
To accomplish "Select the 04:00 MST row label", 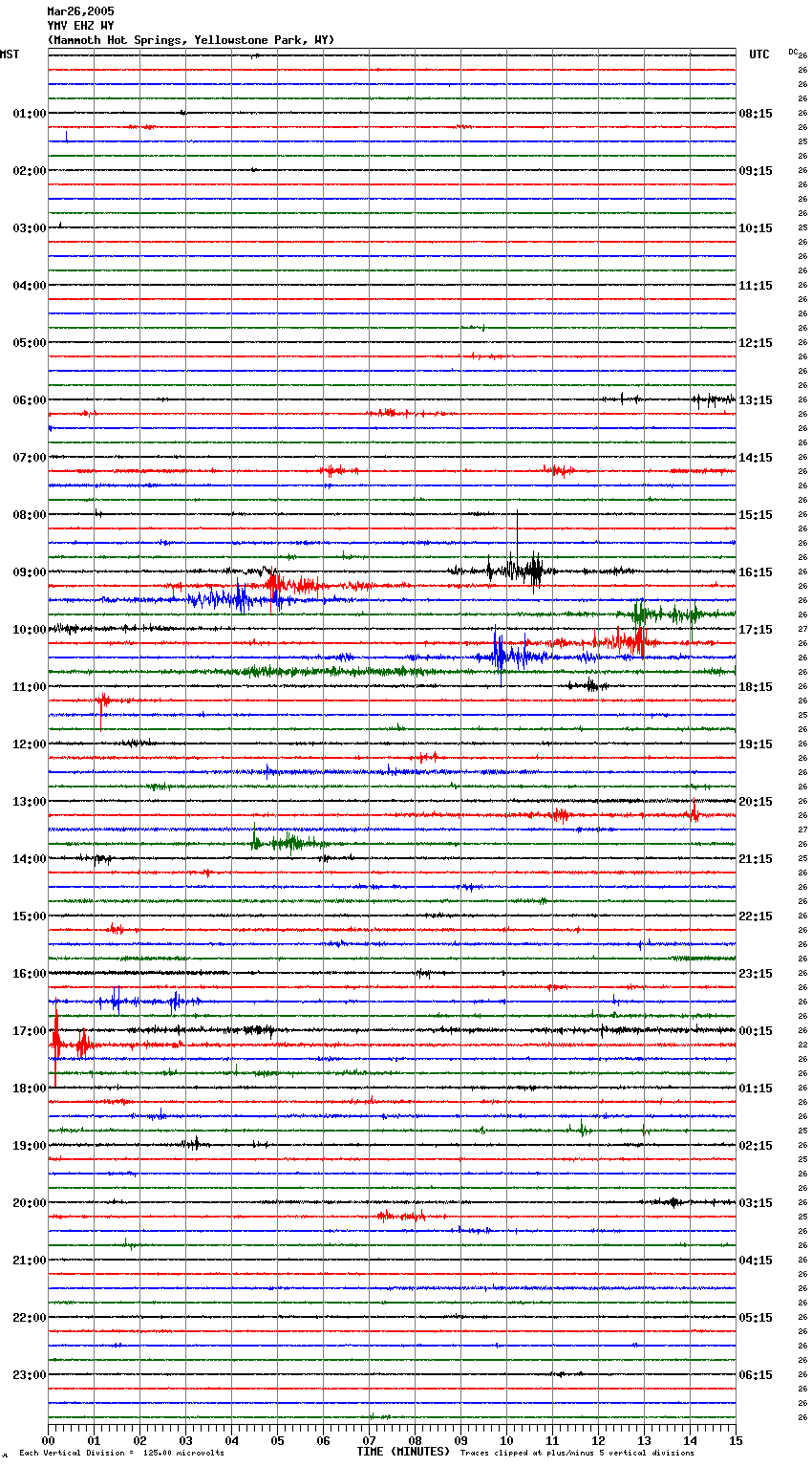I will 30,286.
